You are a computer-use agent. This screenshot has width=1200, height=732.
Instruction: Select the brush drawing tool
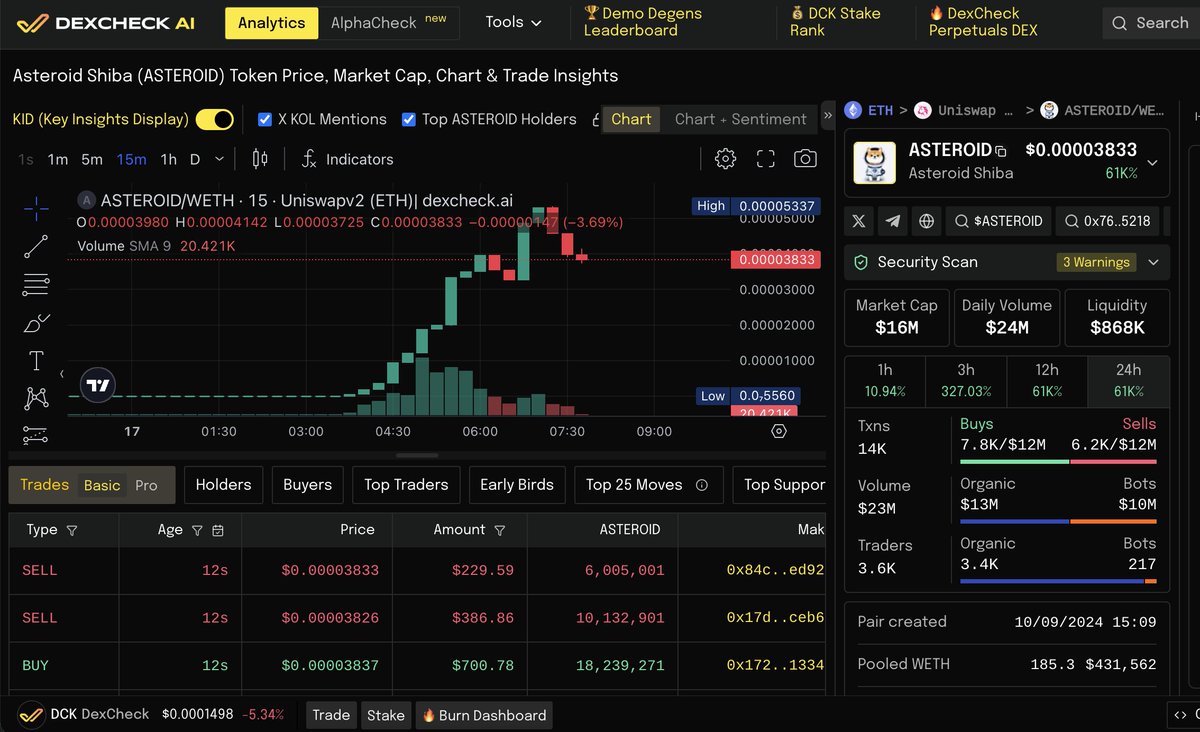[x=36, y=323]
